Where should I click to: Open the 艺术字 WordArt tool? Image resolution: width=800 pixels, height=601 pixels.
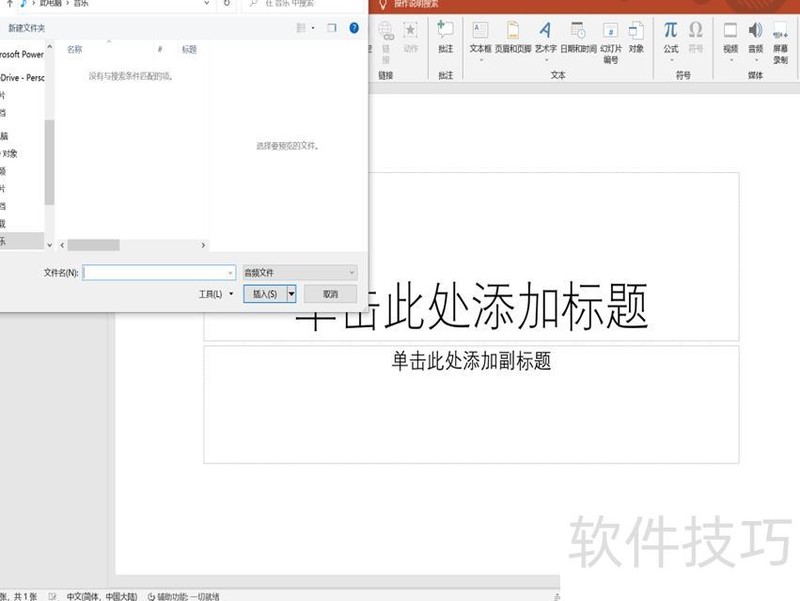(x=545, y=36)
